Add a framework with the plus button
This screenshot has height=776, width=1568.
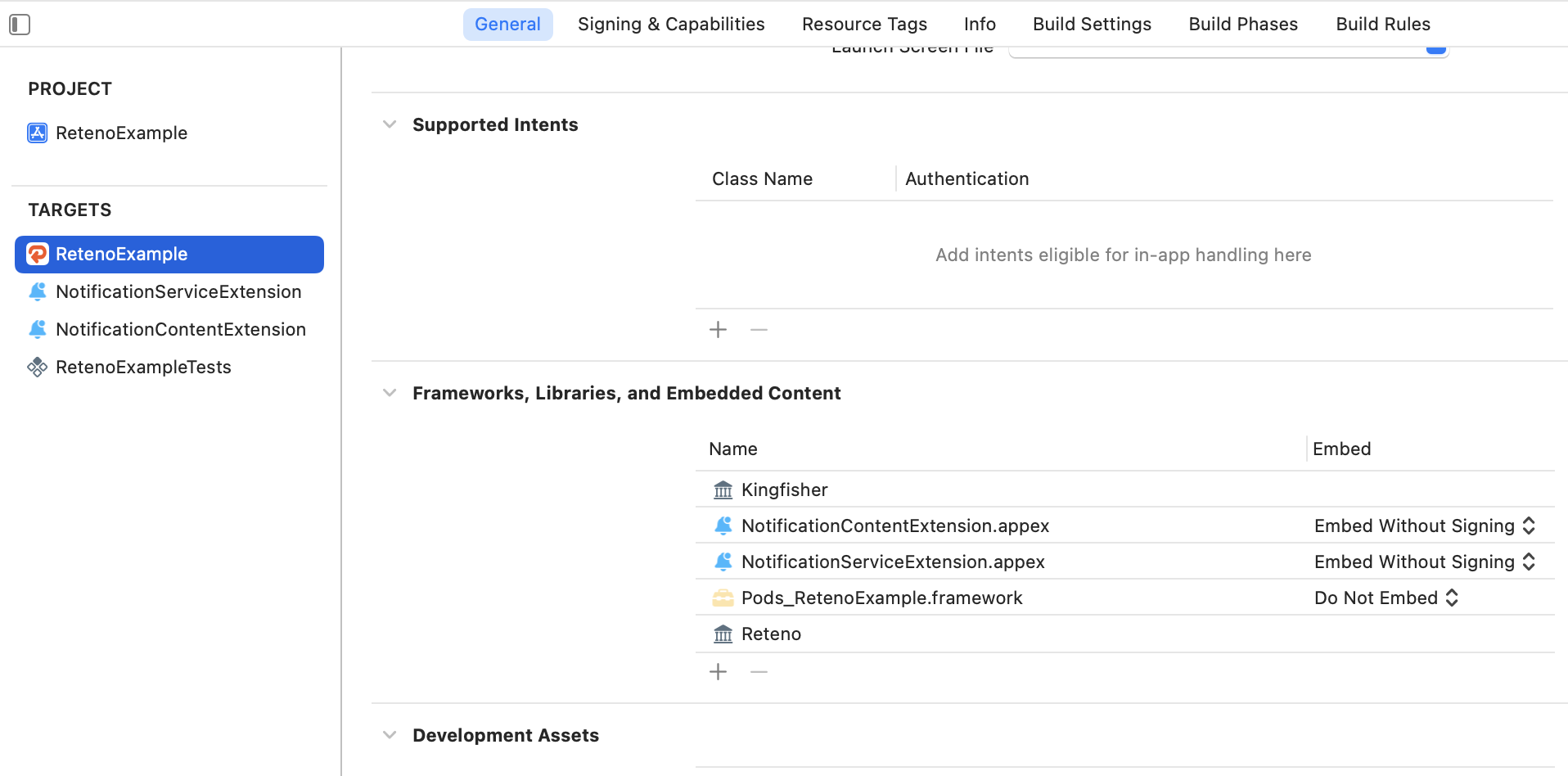click(x=718, y=671)
